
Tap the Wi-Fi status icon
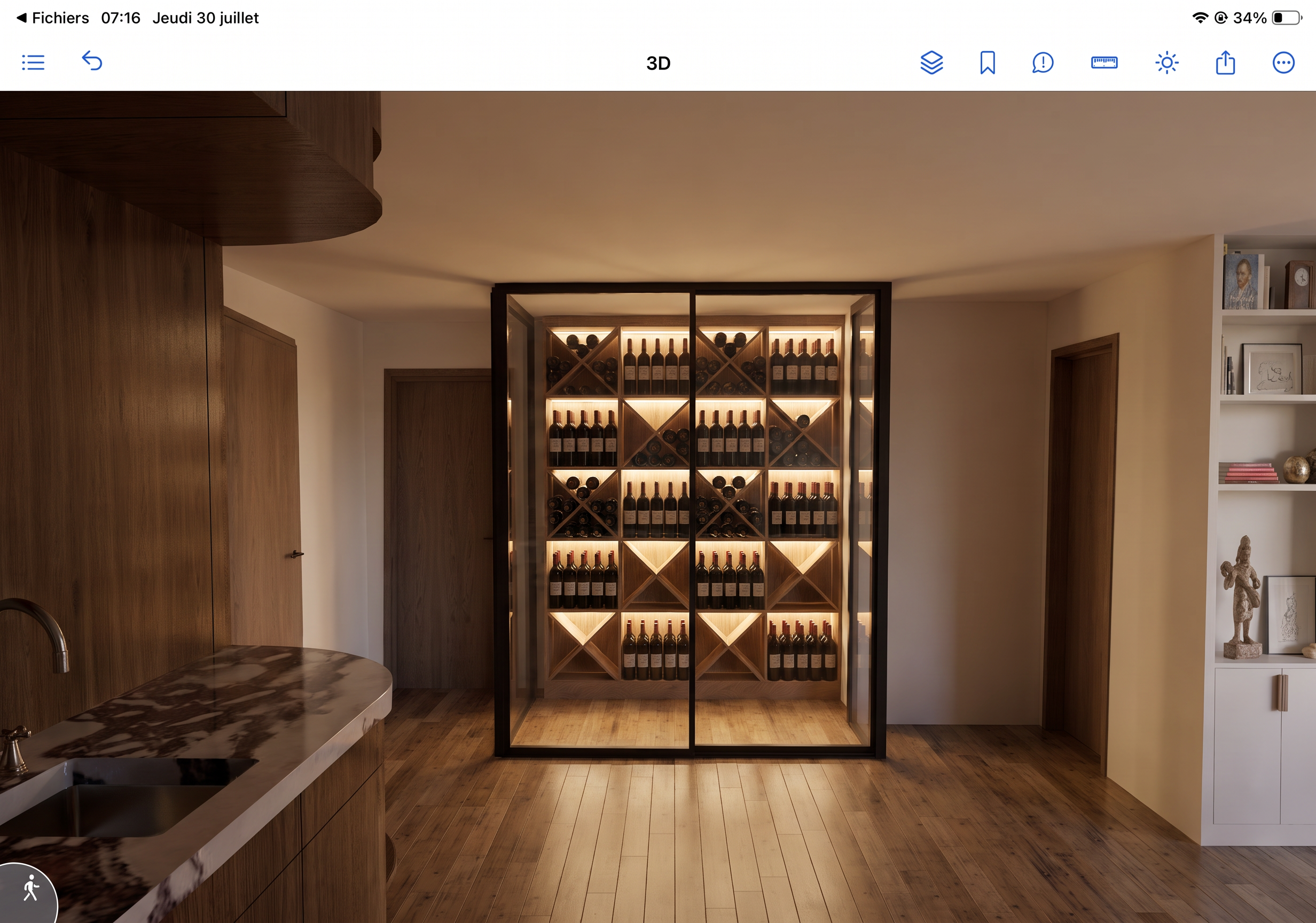(x=1200, y=18)
